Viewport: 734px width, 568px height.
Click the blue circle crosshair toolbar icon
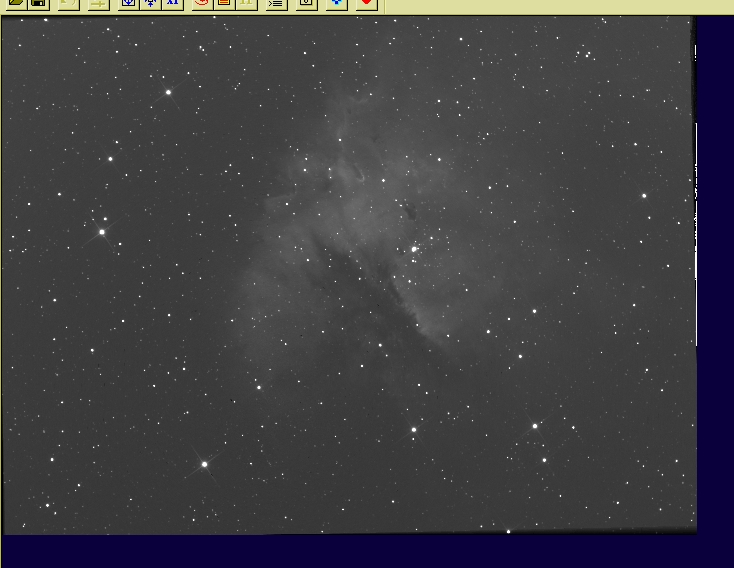(x=128, y=3)
